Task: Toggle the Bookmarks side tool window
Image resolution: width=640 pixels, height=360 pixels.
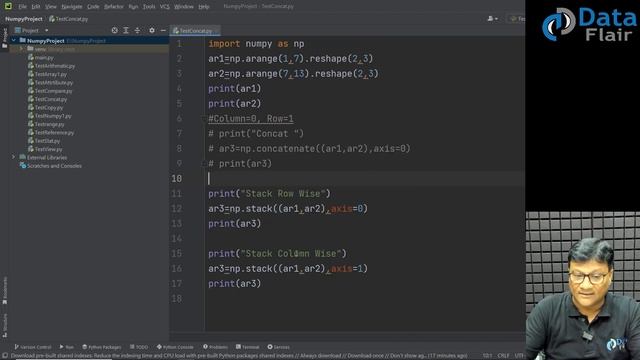Action: pos(4,291)
